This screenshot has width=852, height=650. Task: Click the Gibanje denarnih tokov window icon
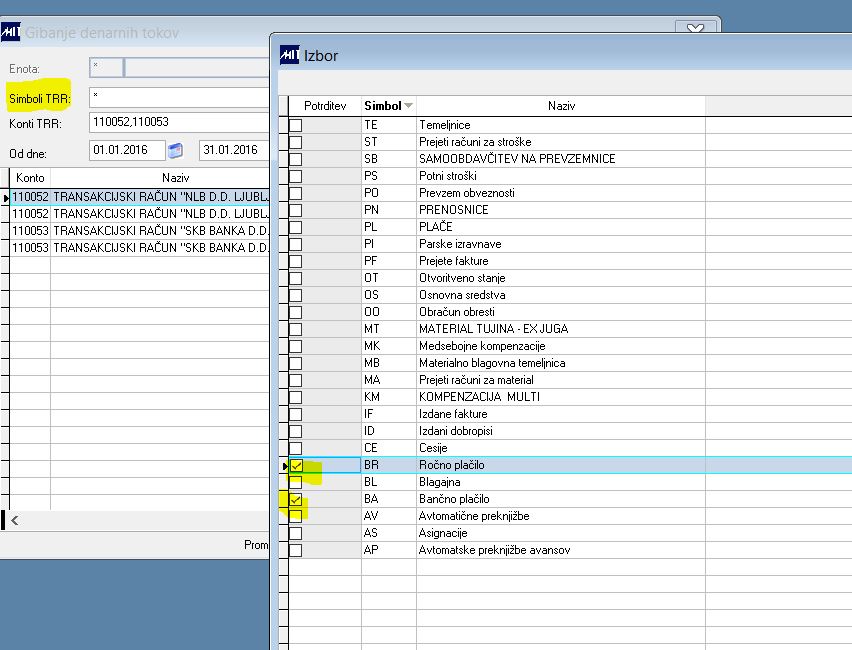(10, 32)
